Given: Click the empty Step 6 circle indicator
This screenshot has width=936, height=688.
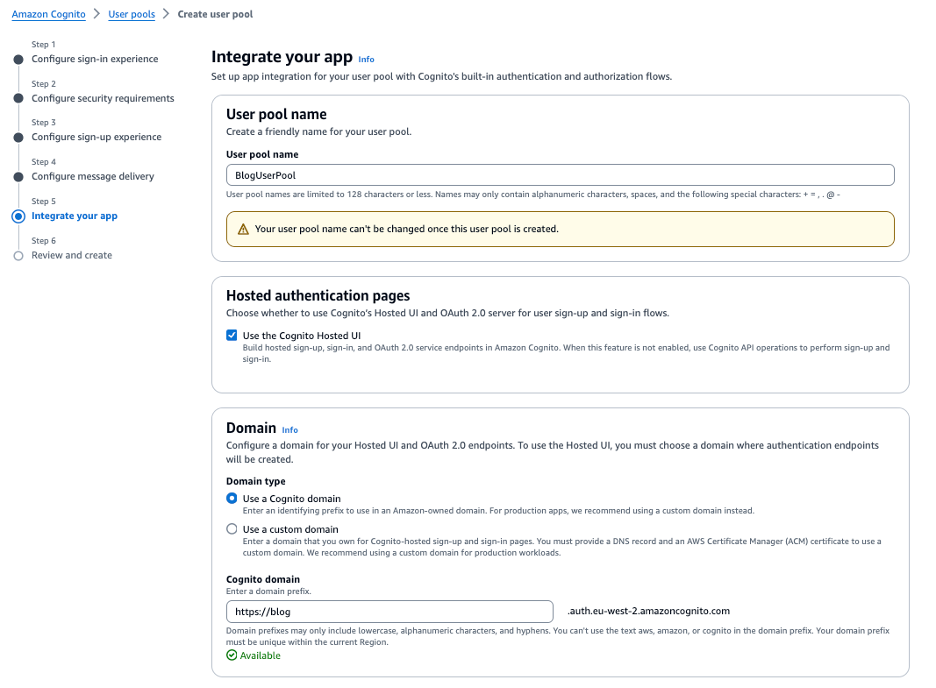Looking at the screenshot, I should [x=18, y=254].
